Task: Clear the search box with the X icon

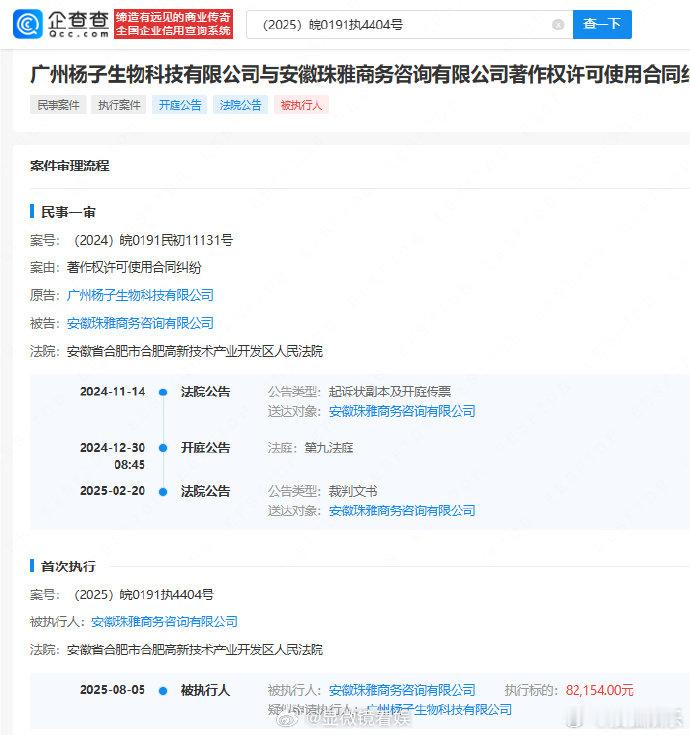Action: [x=558, y=24]
